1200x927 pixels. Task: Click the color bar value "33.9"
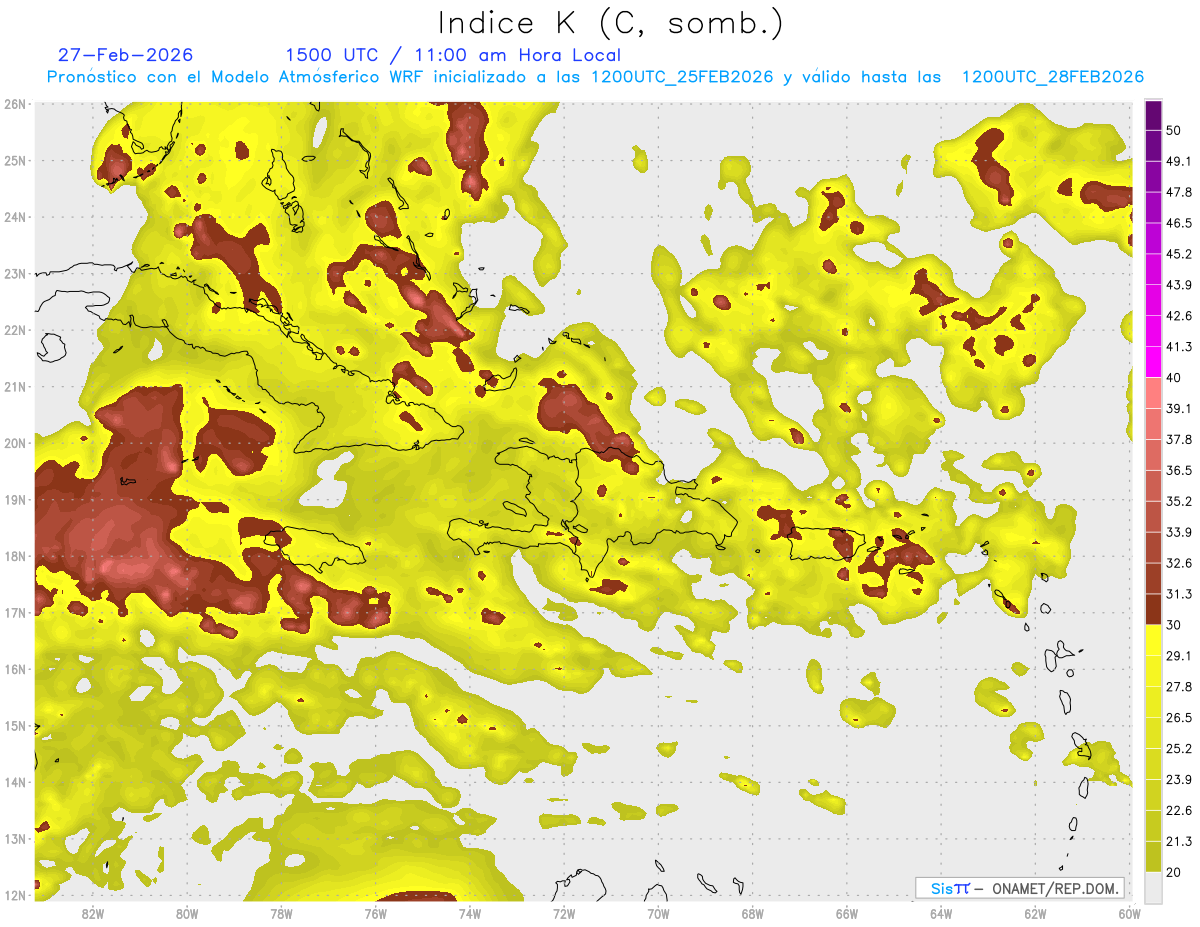point(1179,532)
